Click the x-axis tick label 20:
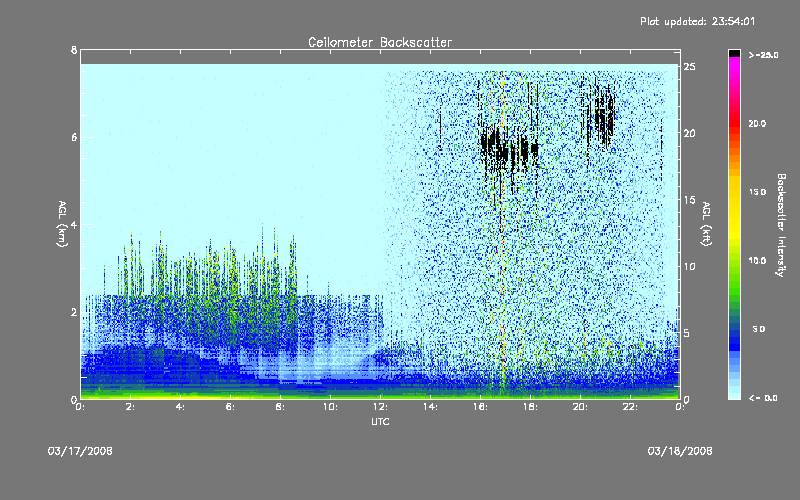The image size is (800, 500). 580,407
